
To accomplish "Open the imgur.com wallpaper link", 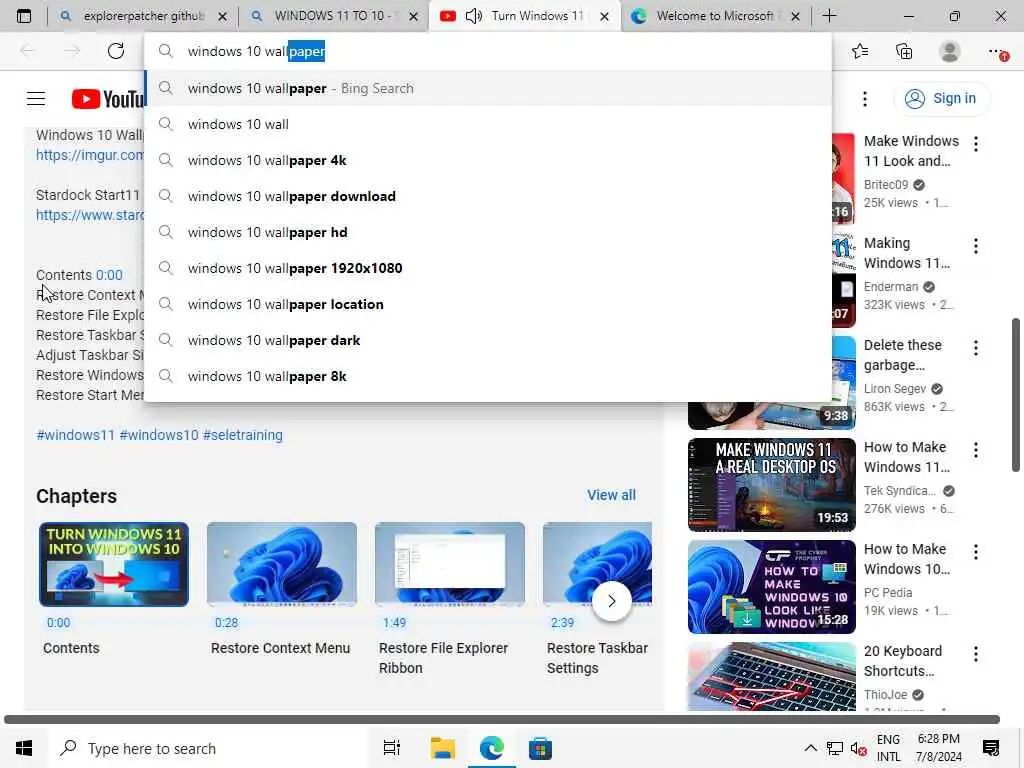I will tap(90, 155).
